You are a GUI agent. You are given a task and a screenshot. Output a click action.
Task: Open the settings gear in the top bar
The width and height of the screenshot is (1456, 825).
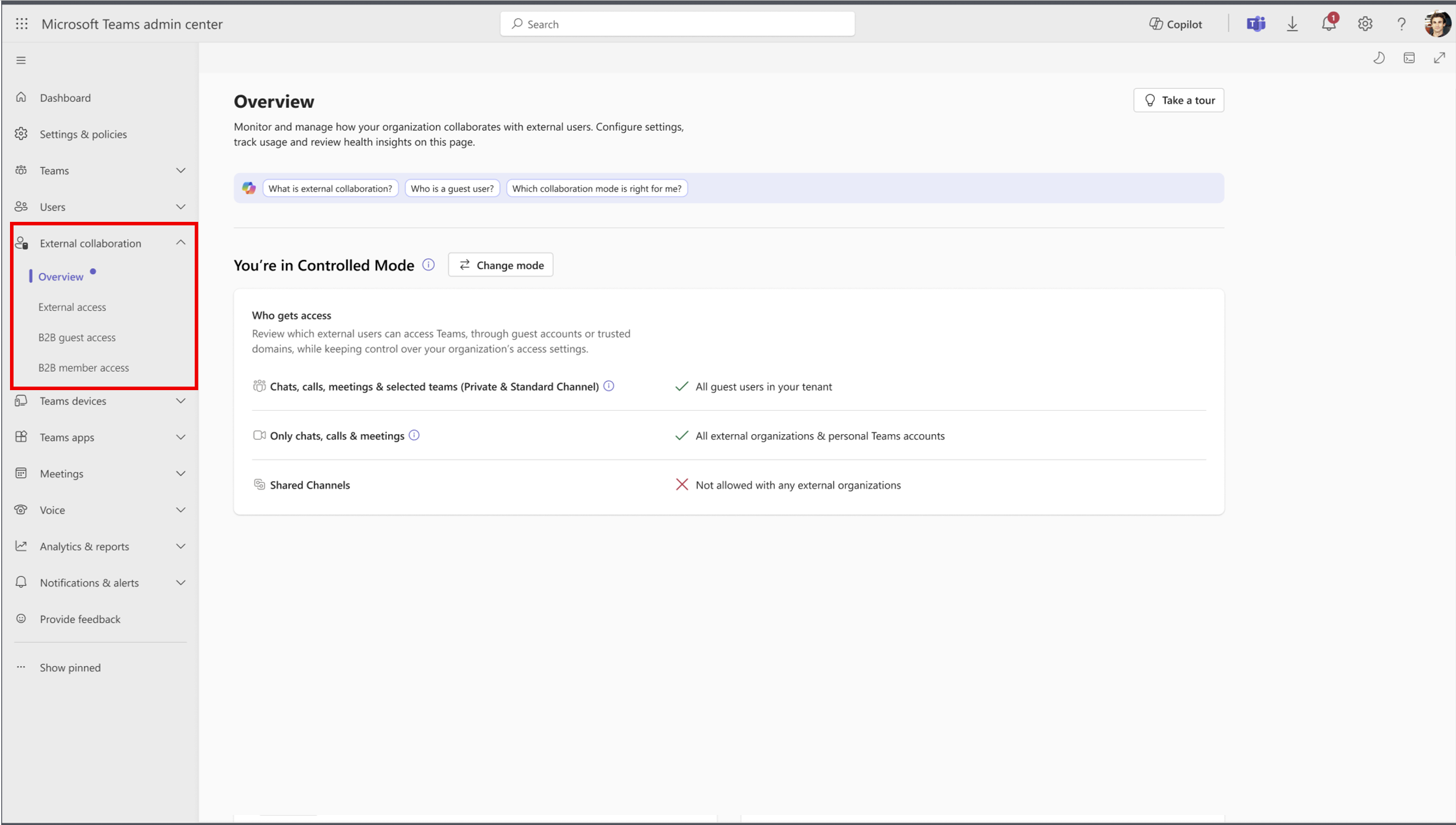(1365, 24)
